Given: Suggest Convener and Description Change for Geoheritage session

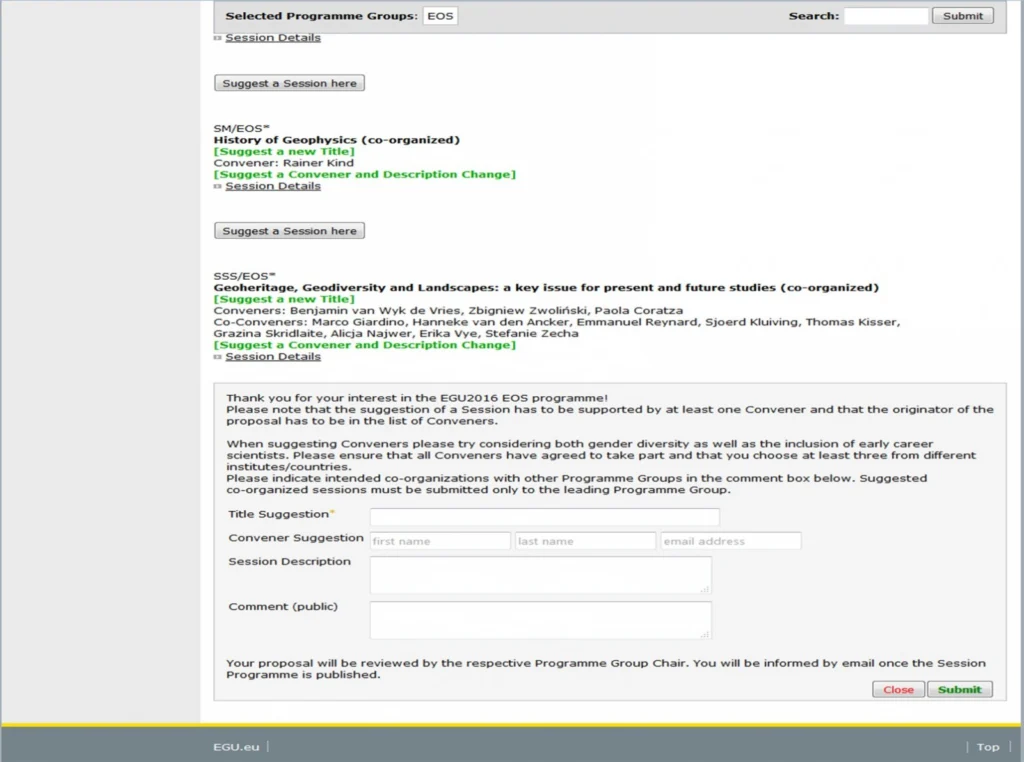Looking at the screenshot, I should point(364,345).
